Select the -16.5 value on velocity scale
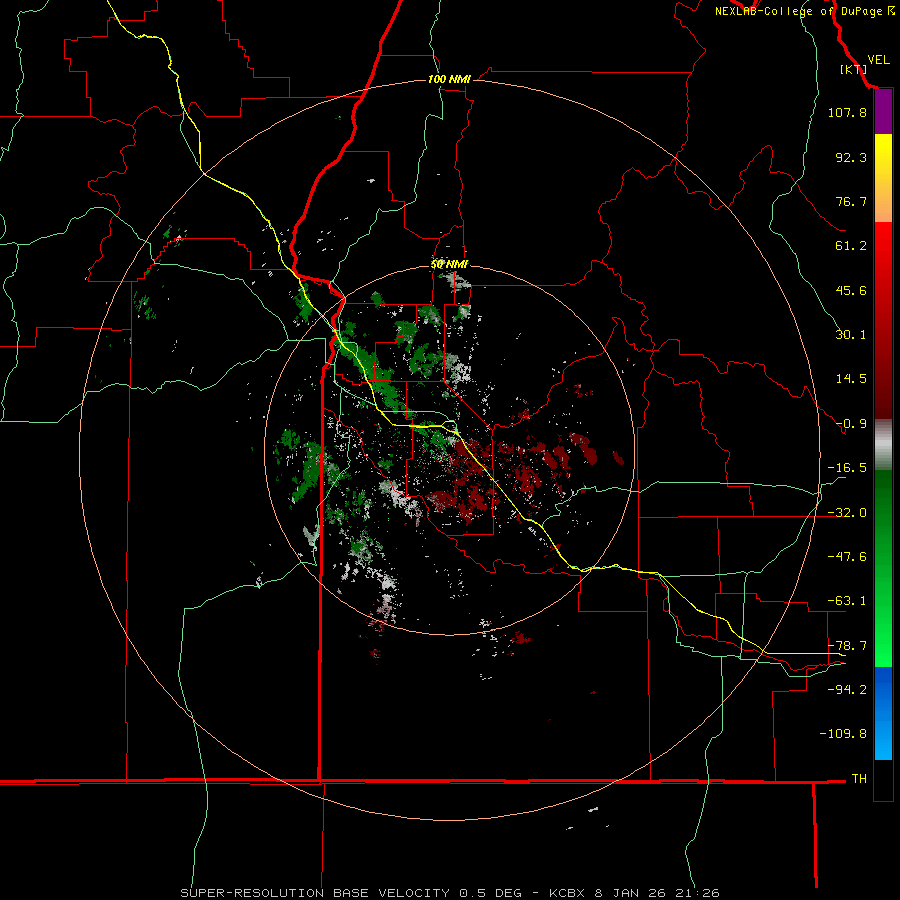This screenshot has height=900, width=900. pos(847,468)
